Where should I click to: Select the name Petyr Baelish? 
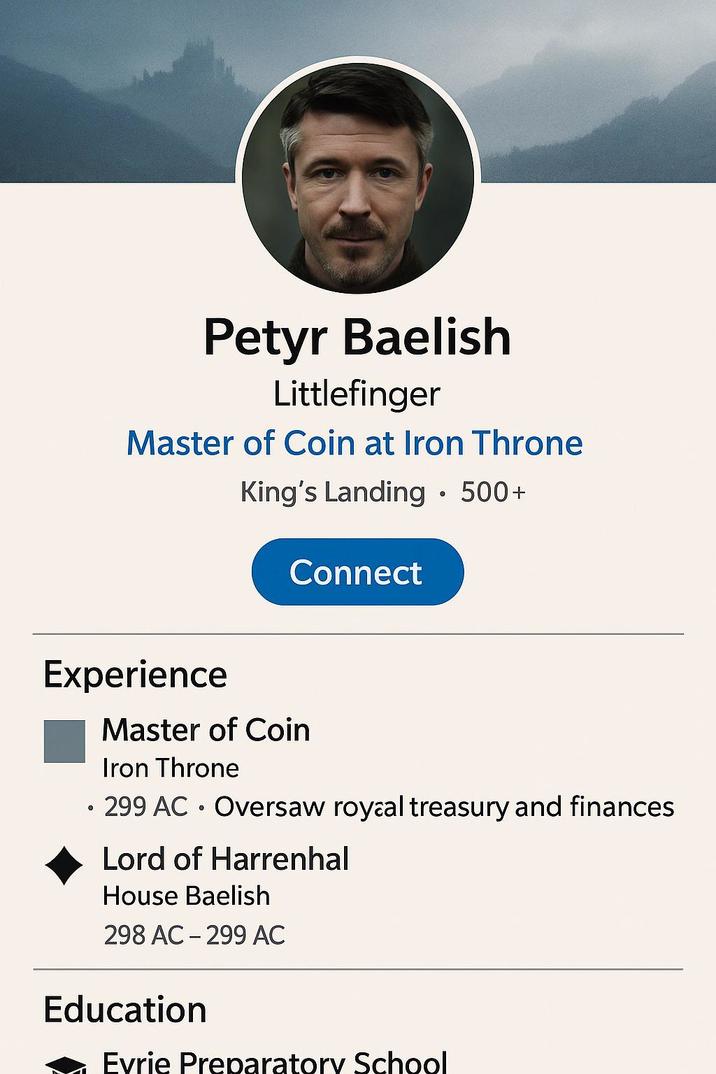coord(357,337)
